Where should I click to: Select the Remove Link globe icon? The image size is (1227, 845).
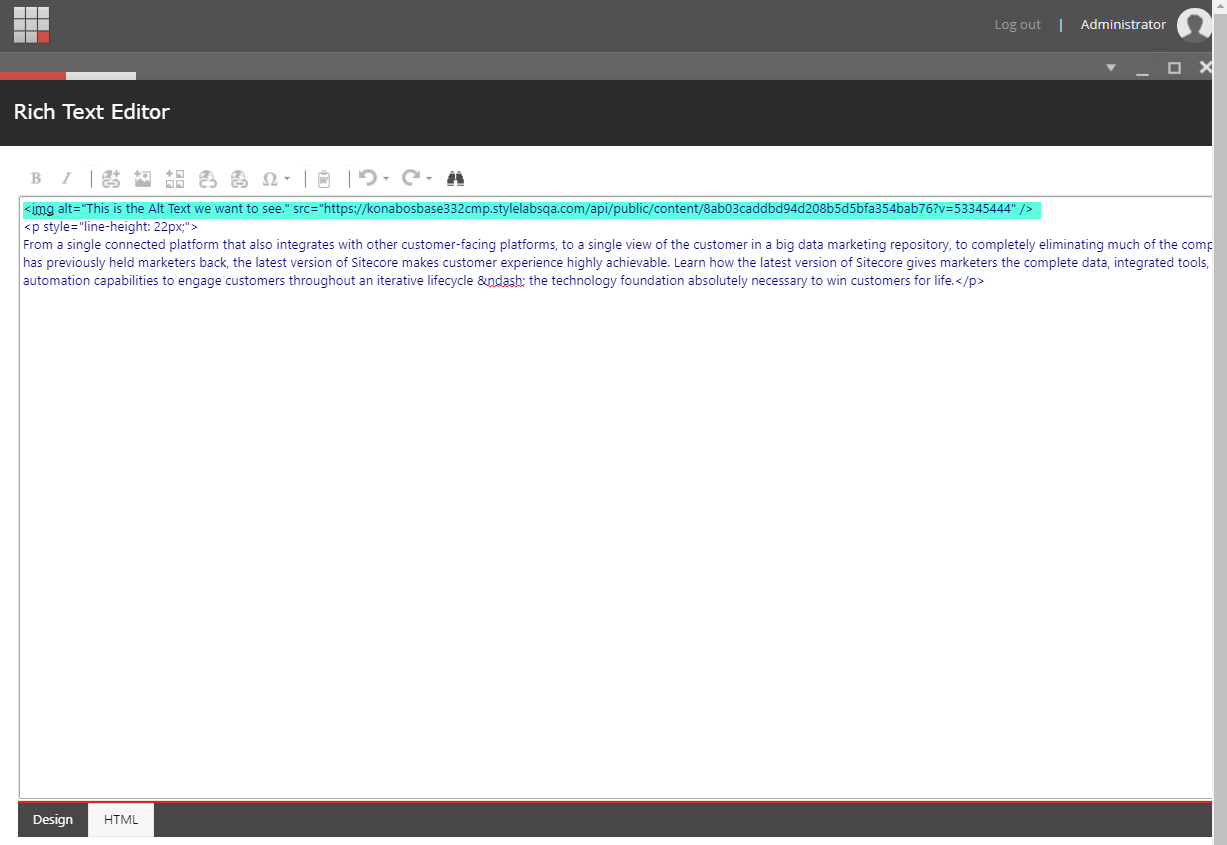pos(239,179)
